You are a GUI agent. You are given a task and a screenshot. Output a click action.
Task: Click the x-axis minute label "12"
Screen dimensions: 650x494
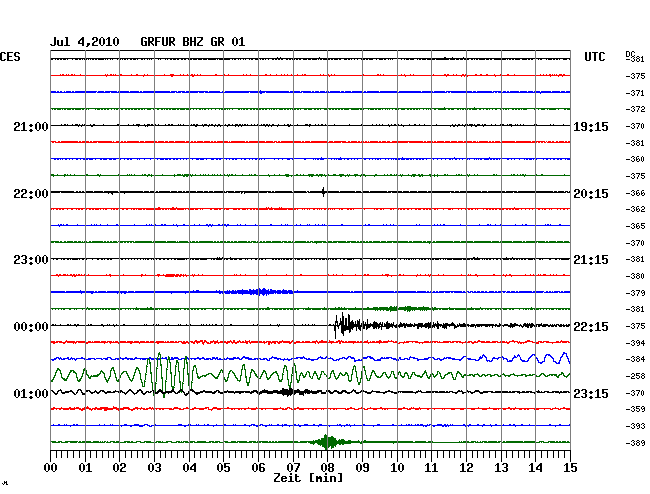click(x=466, y=468)
